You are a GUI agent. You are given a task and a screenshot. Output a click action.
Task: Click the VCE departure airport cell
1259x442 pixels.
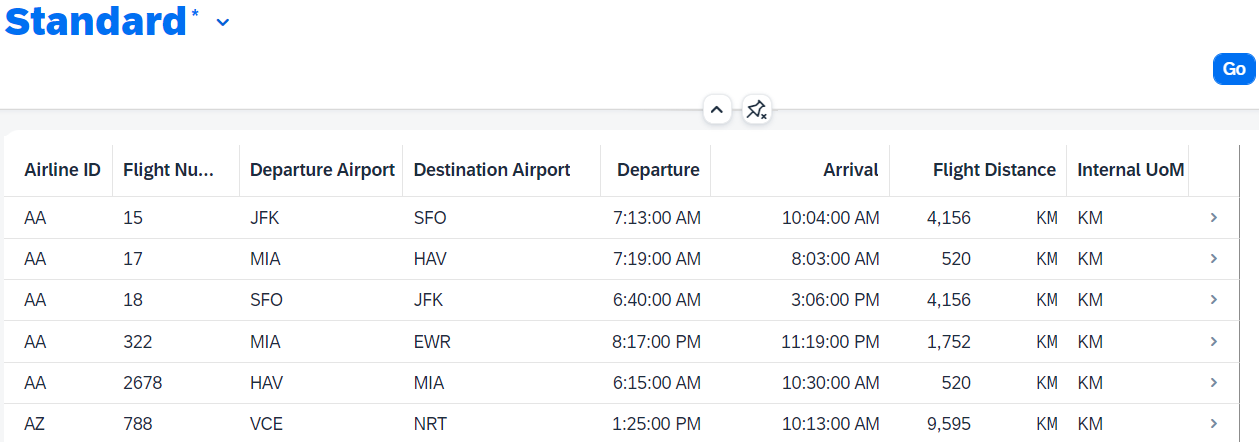(266, 424)
